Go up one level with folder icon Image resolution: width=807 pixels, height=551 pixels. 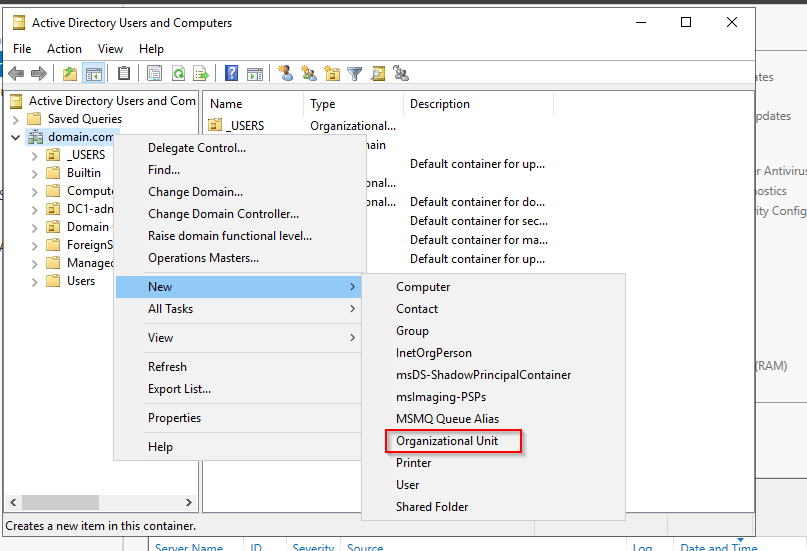69,74
